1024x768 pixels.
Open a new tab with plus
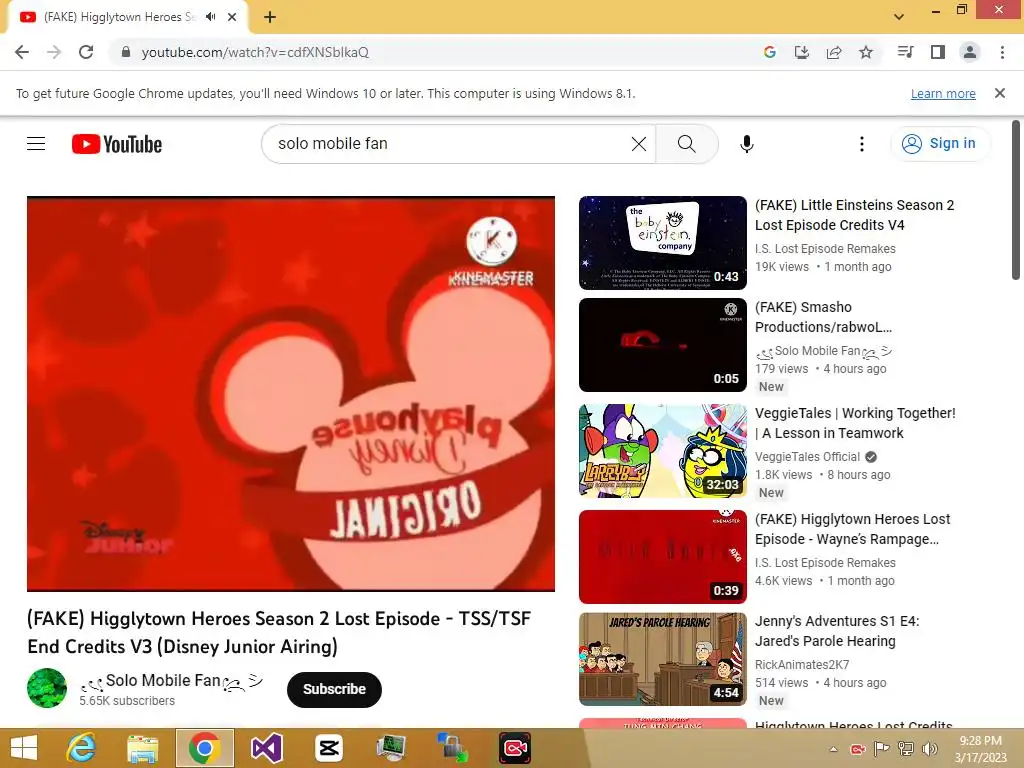270,17
